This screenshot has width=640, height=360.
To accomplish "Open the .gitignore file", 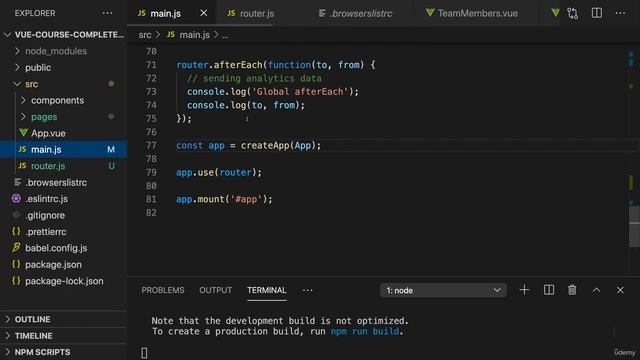I will pos(64,215).
